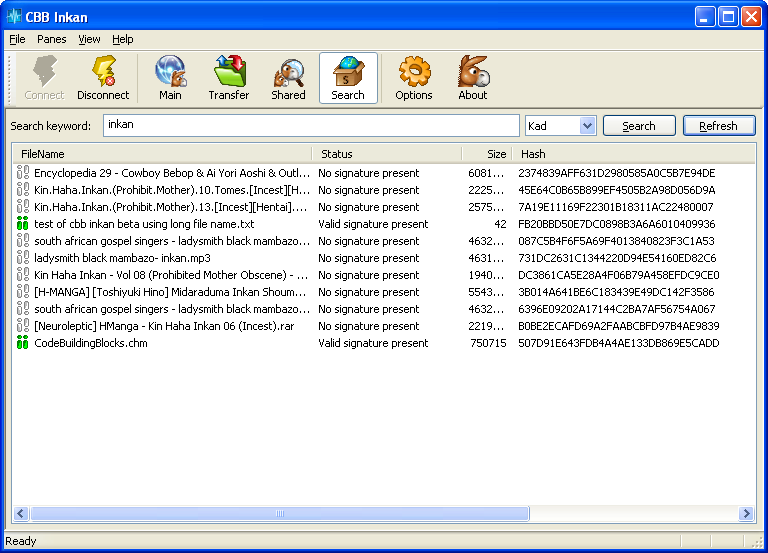
Task: Click the Disconnect lightning icon
Action: point(103,71)
